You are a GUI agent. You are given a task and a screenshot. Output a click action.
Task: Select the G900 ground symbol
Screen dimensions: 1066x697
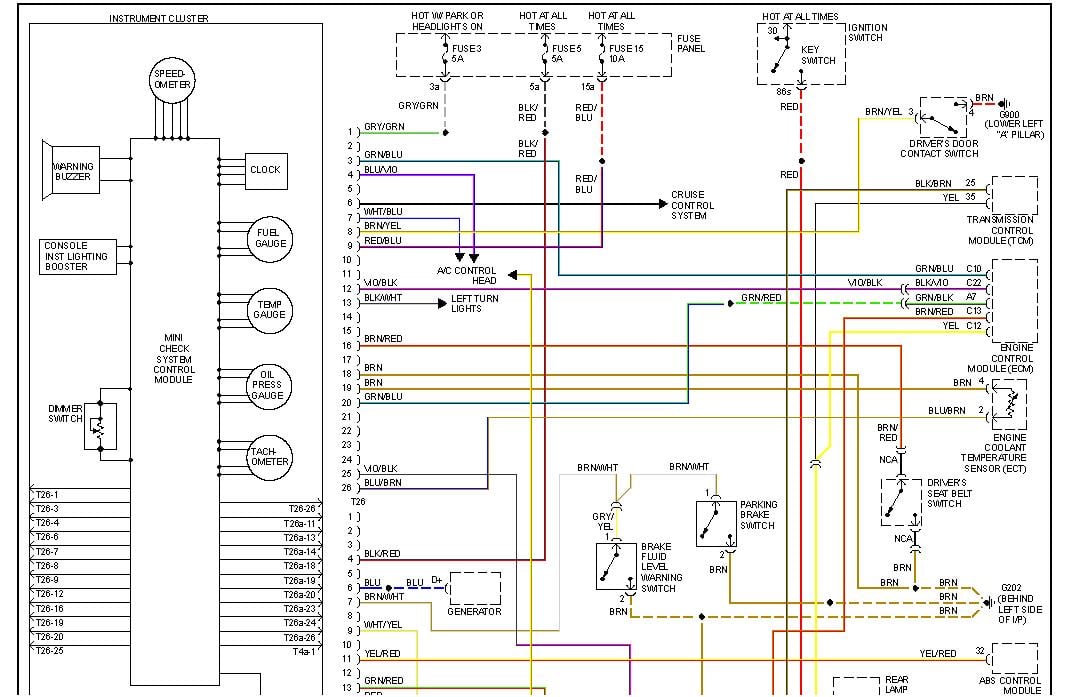pos(1004,104)
